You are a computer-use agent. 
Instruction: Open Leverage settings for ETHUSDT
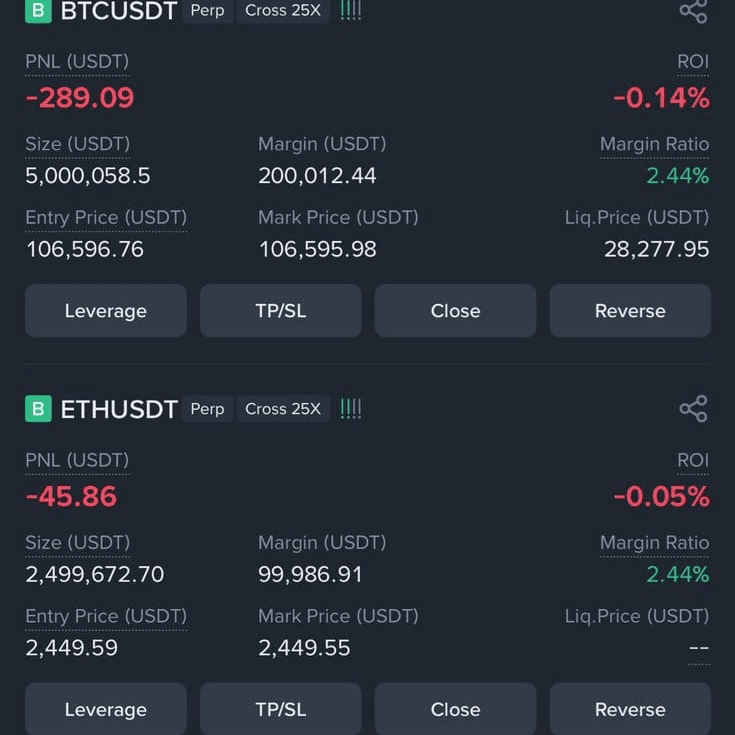(106, 709)
